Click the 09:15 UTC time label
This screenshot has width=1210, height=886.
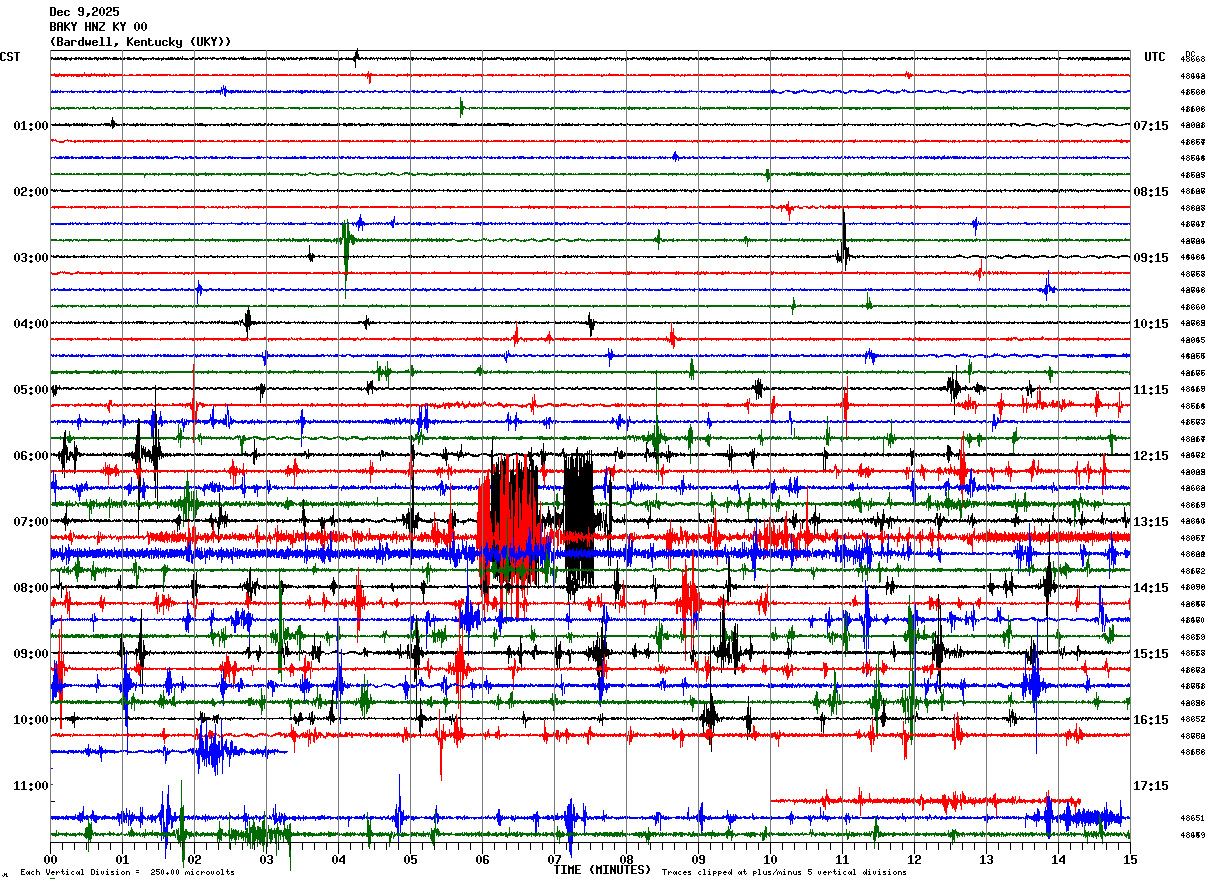(x=1151, y=258)
